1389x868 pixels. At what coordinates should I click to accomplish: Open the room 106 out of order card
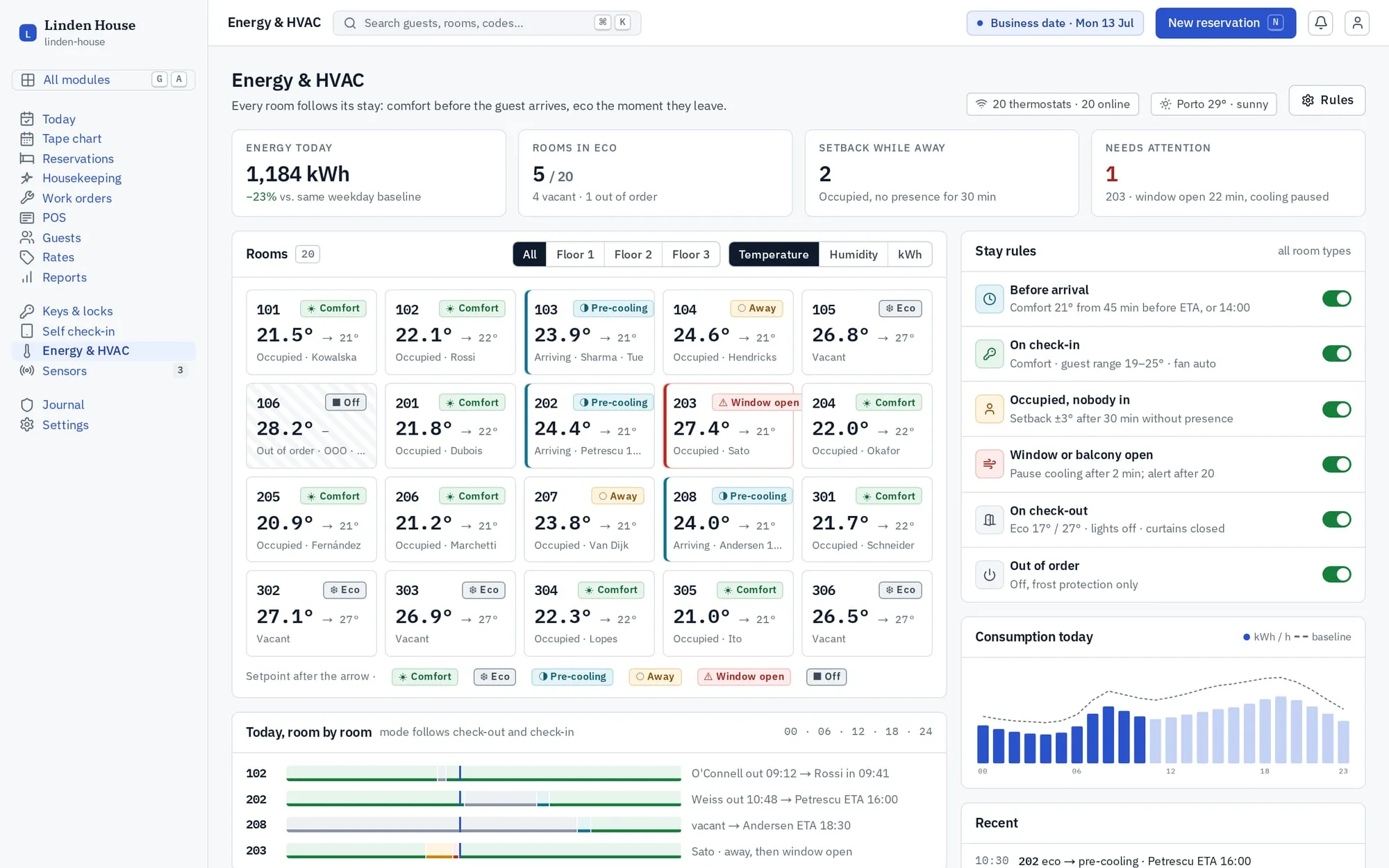pyautogui.click(x=311, y=426)
